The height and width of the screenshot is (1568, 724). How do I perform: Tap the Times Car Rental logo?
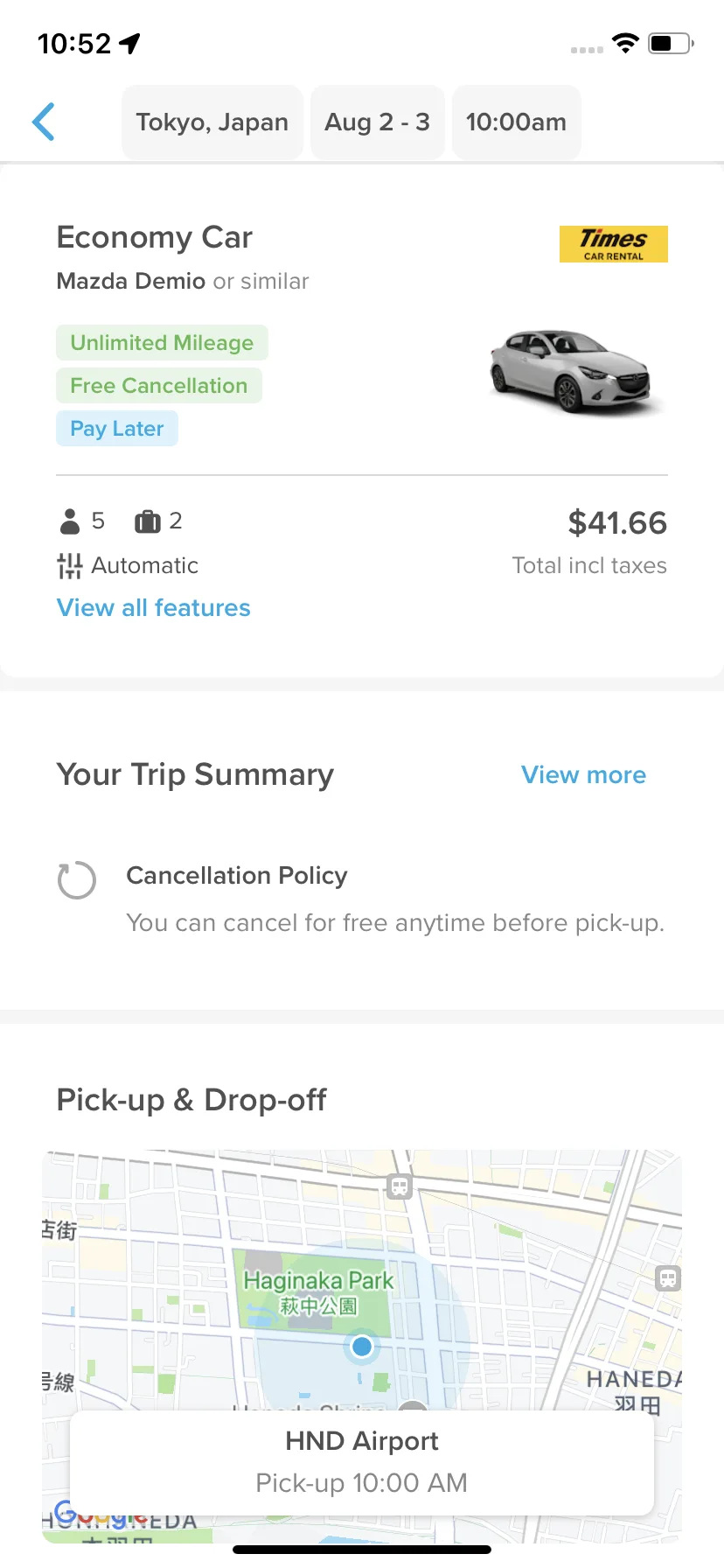[x=614, y=244]
